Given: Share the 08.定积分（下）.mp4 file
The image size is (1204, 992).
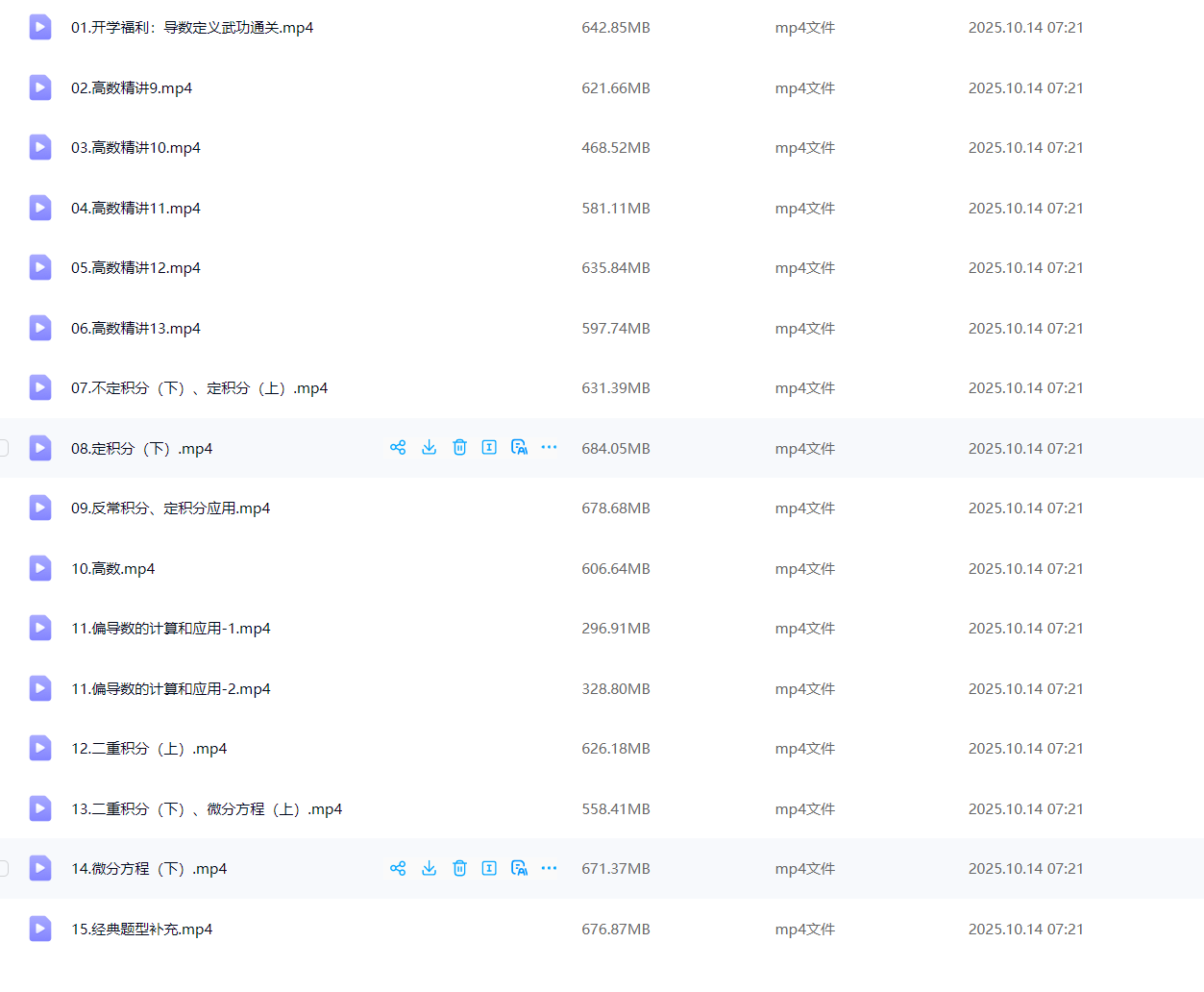Looking at the screenshot, I should [x=398, y=448].
